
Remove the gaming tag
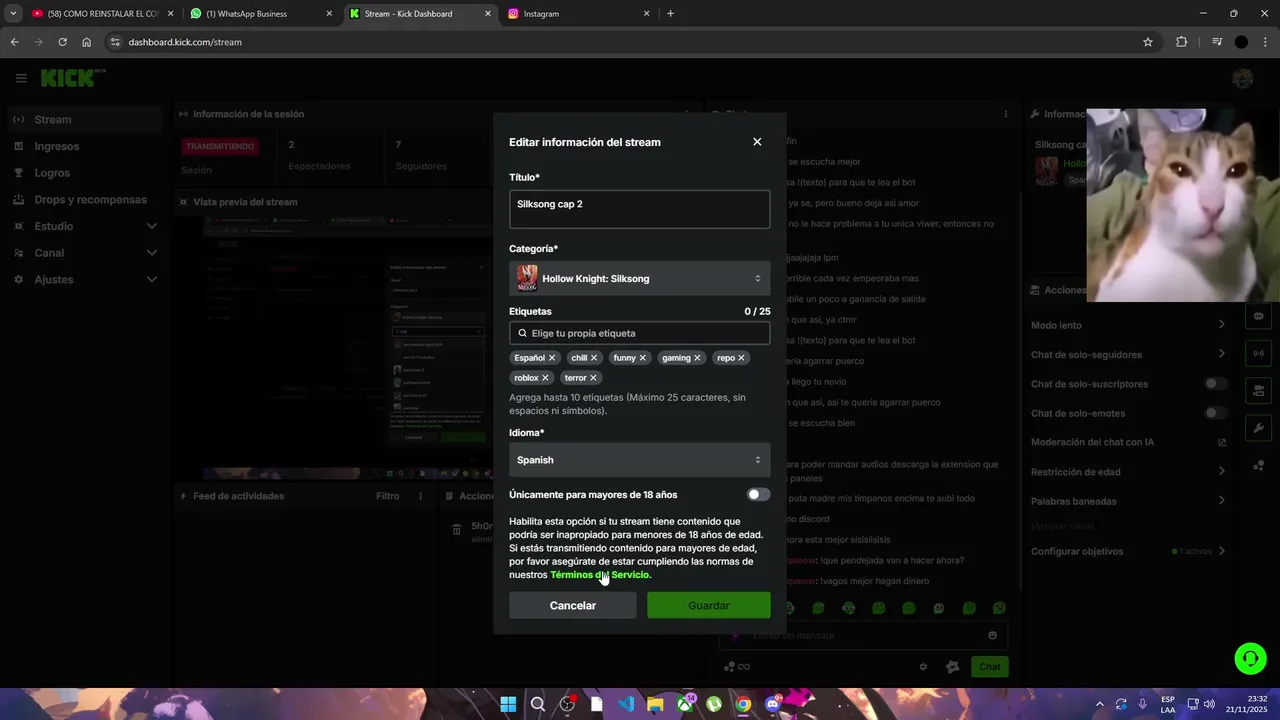tap(698, 358)
